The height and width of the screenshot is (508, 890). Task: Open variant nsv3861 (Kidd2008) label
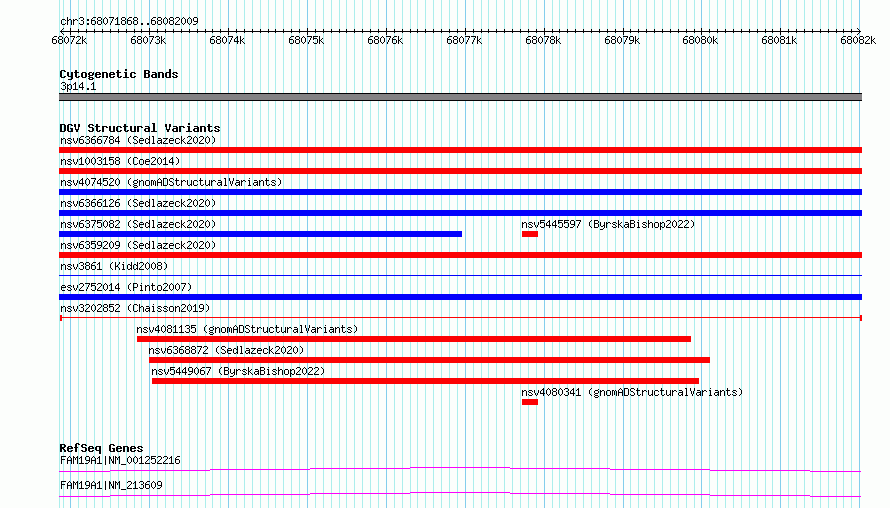coord(114,266)
